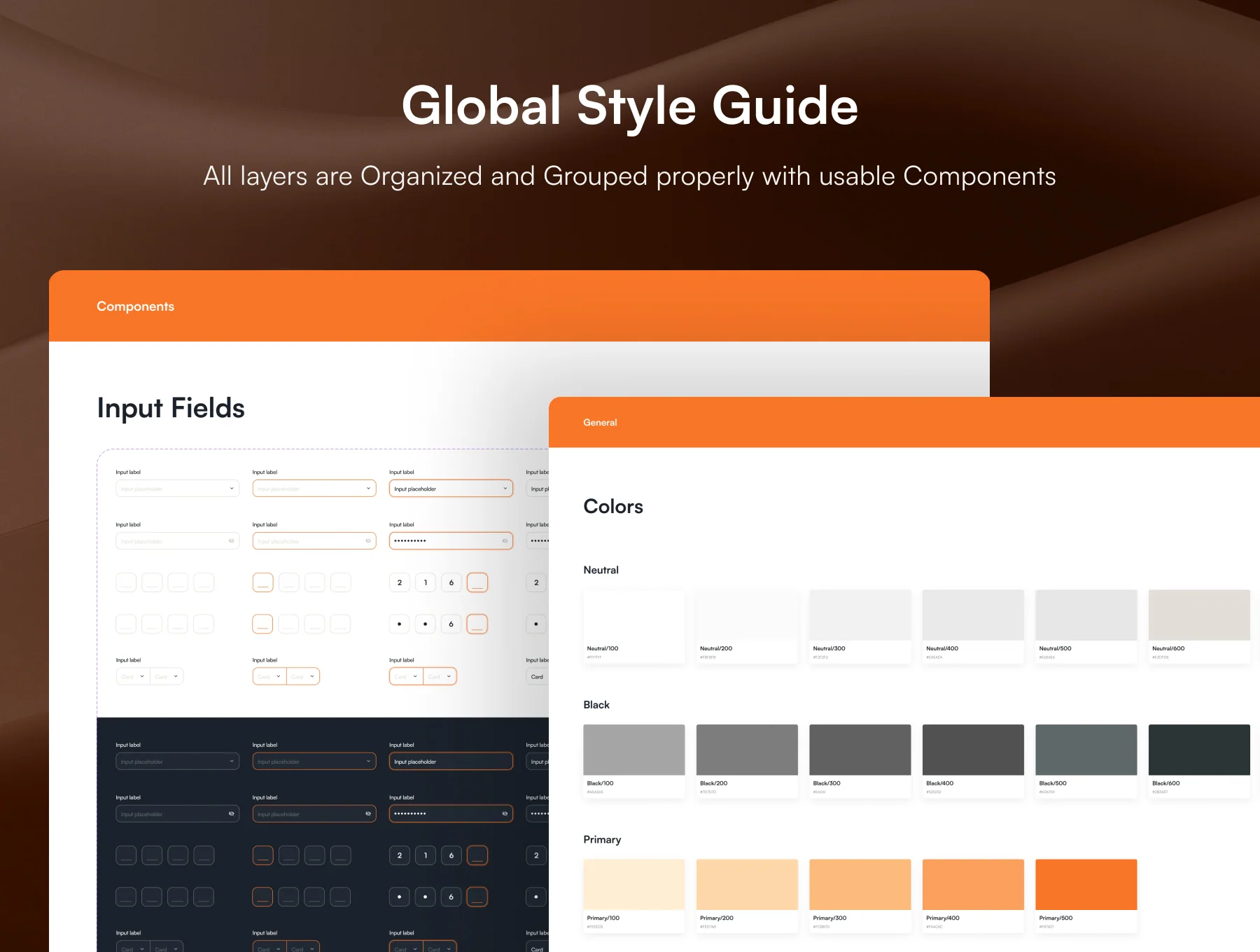Pick the Black/200 gray swatch
This screenshot has width=1260, height=952.
[747, 762]
